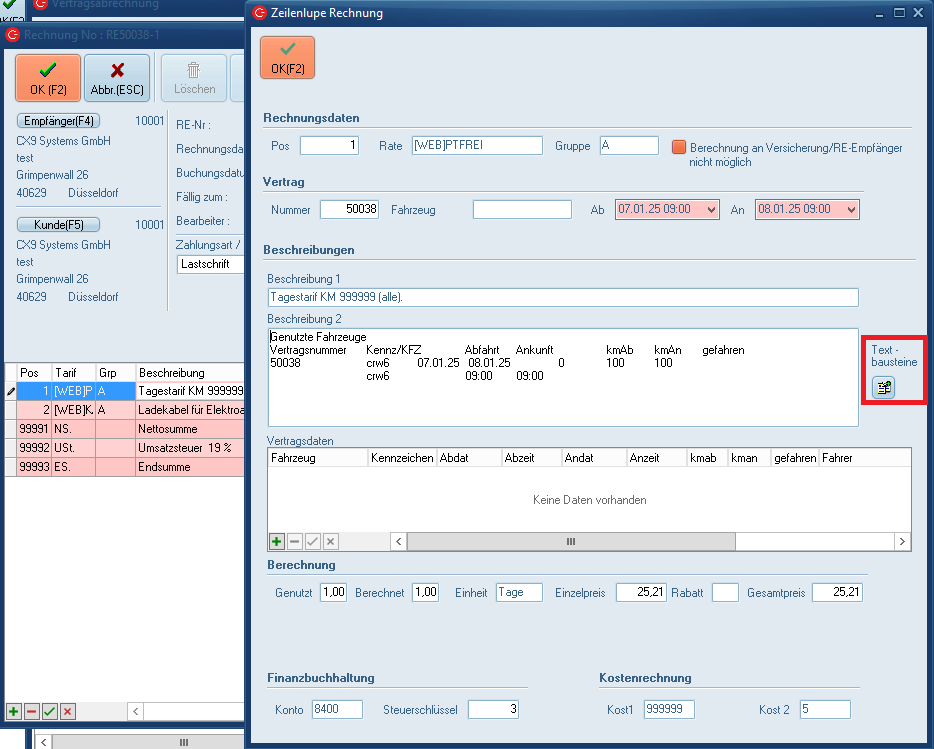Expand the Zahlungsart Lastschrift combo box
Screen dimensions: 934x749
(x=210, y=265)
